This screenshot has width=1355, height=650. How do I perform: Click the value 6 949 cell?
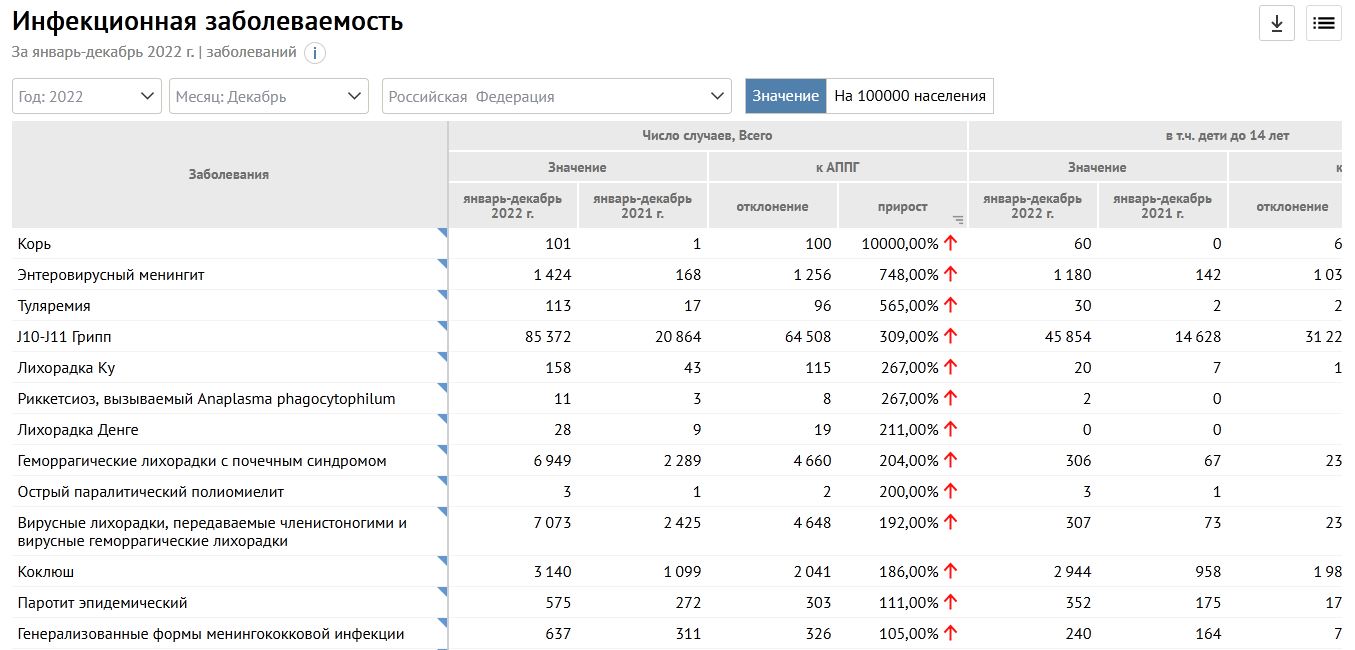[551, 461]
